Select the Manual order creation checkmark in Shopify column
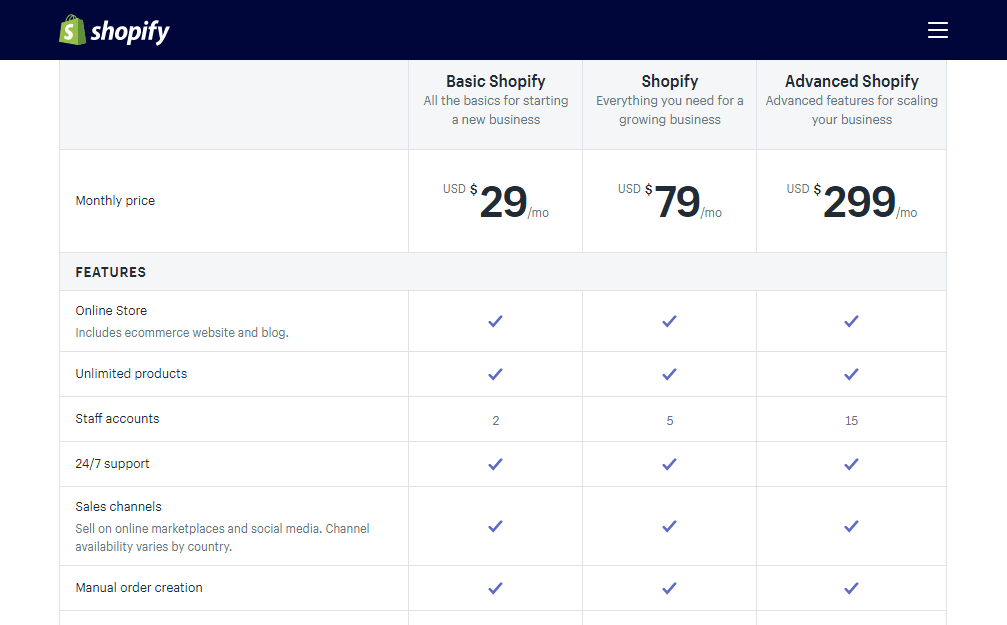Image resolution: width=1007 pixels, height=625 pixels. coord(669,588)
